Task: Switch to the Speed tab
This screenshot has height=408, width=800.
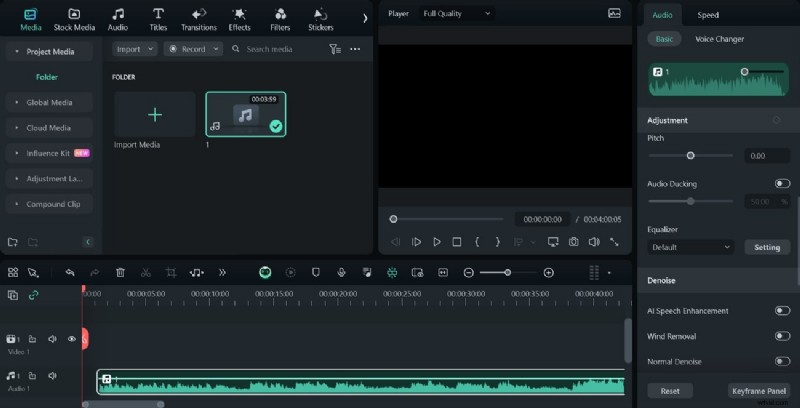Action: pos(708,15)
